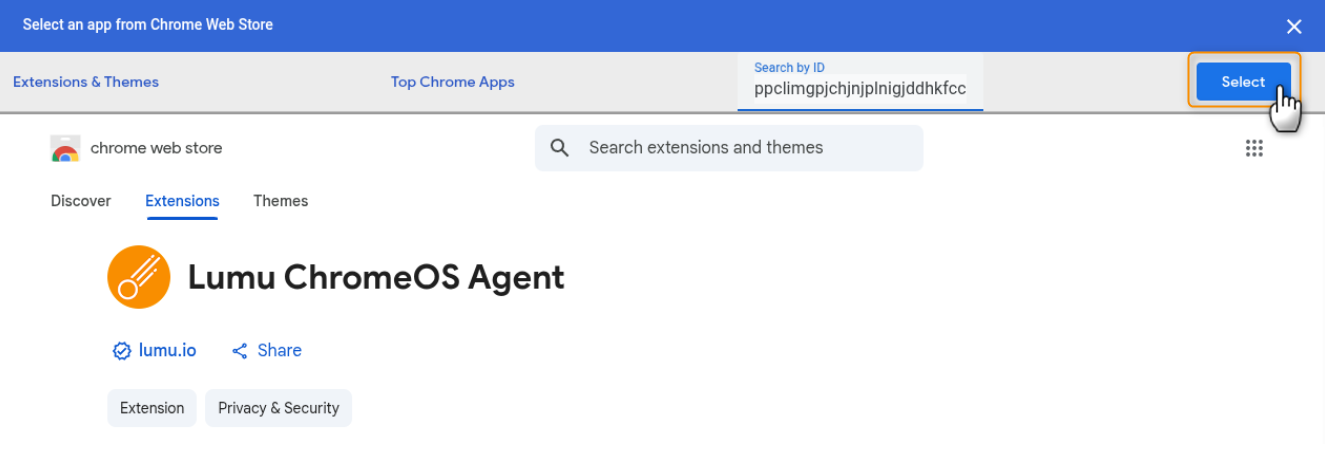The width and height of the screenshot is (1325, 451).
Task: Click the Extension category chip
Action: (152, 408)
